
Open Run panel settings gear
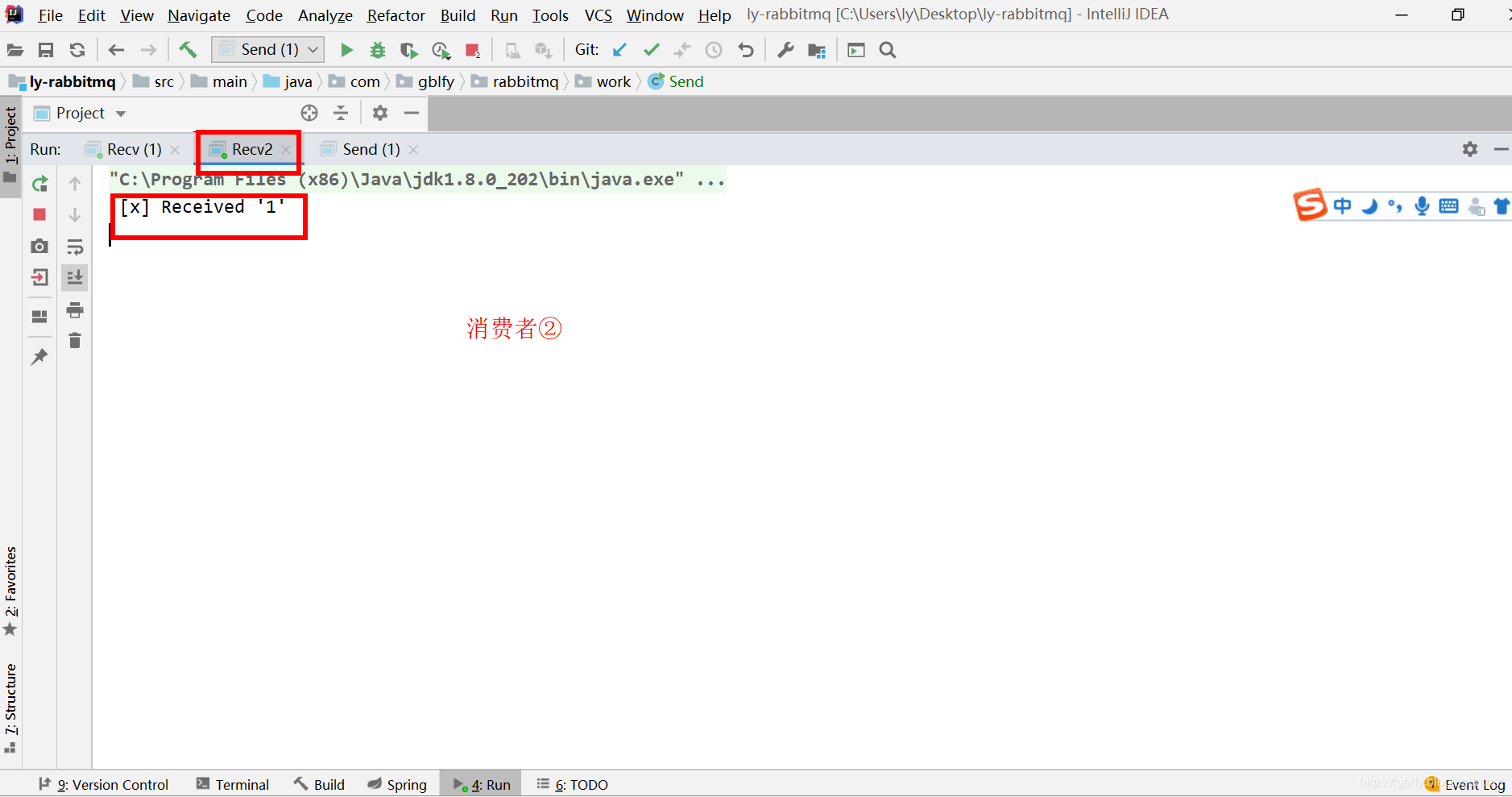[x=1470, y=149]
